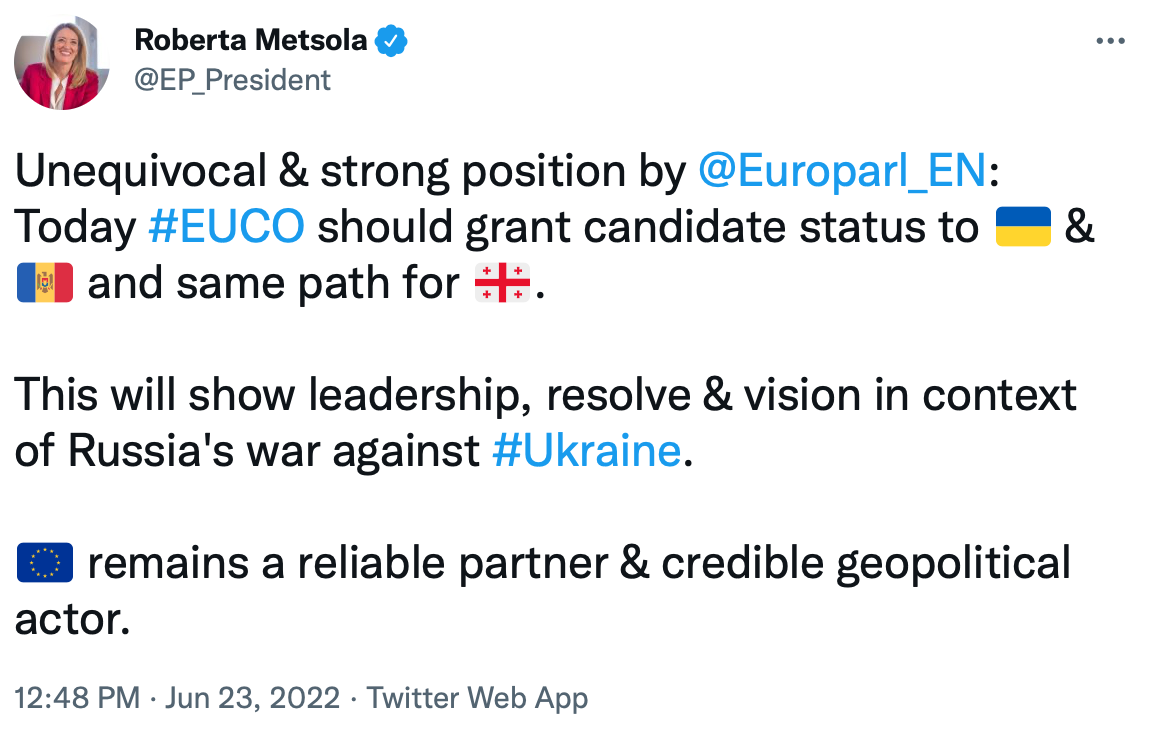Open the #Ukraine hashtag
The width and height of the screenshot is (1152, 748).
(587, 451)
